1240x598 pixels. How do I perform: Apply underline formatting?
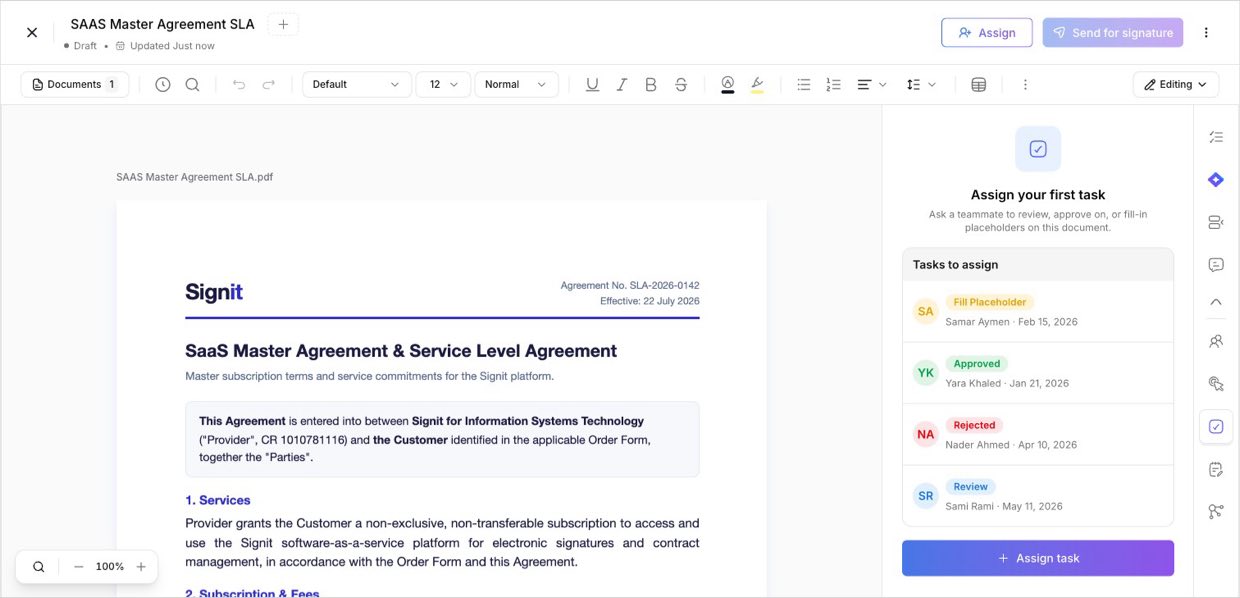coord(592,85)
